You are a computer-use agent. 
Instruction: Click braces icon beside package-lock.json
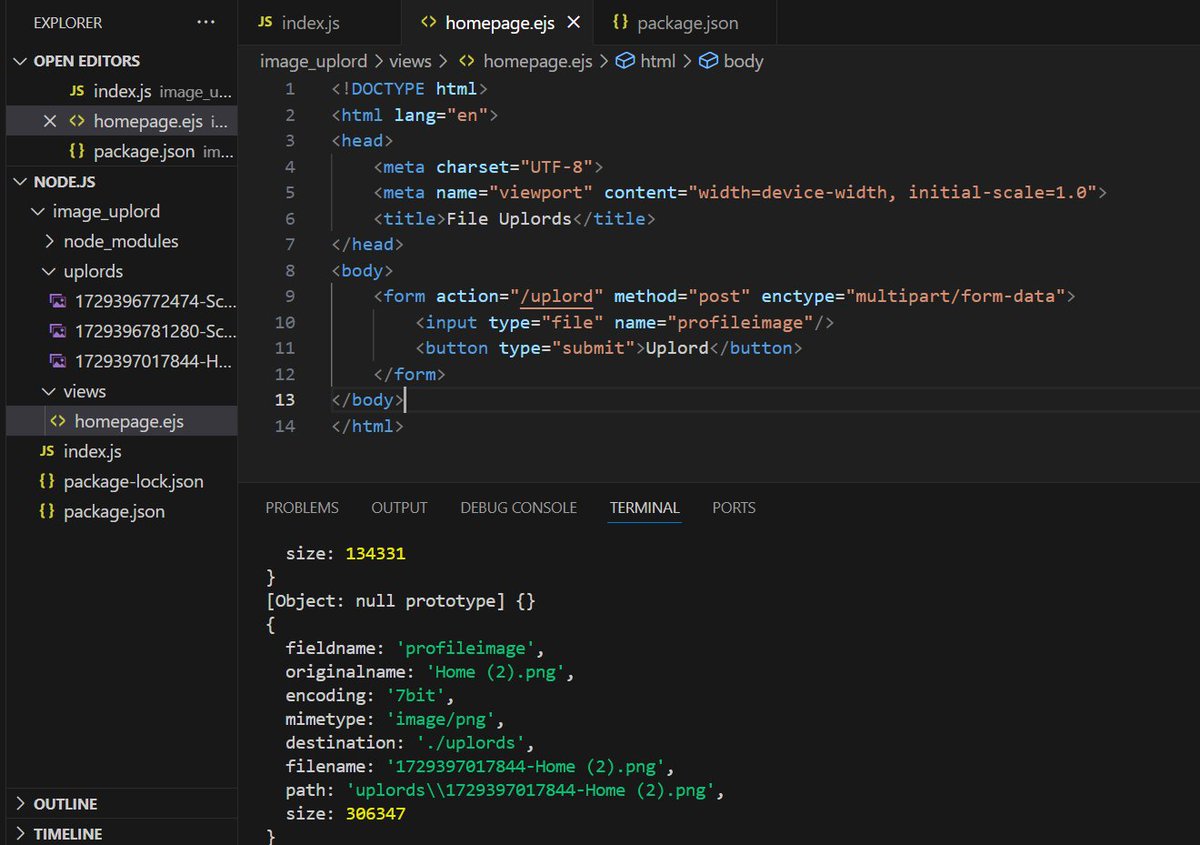coord(47,481)
